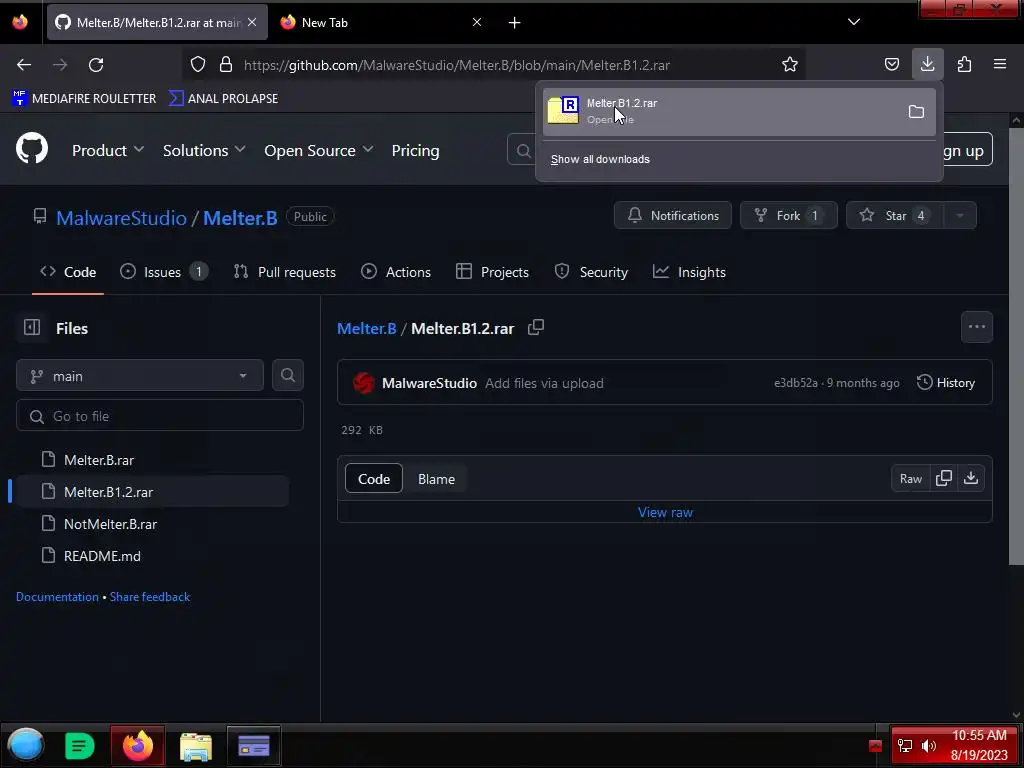Fork the Melter.B repository
The image size is (1024, 768).
point(788,216)
